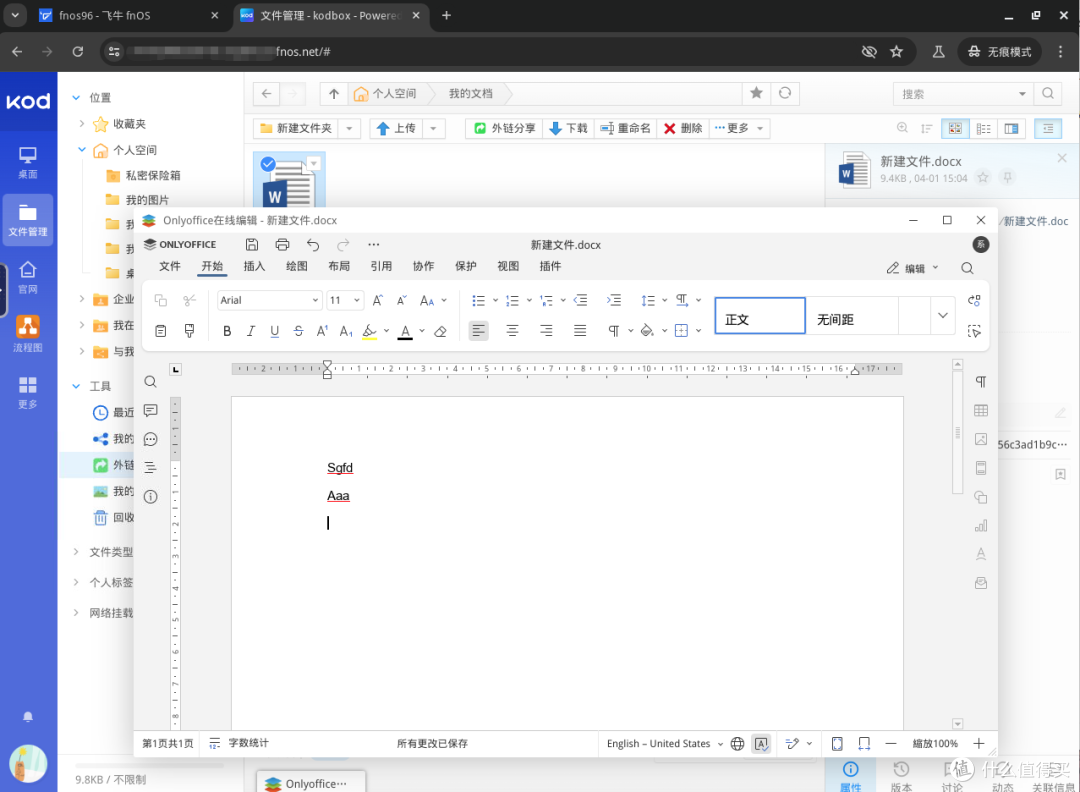Save document in ONLYOFFICE toolbar
The width and height of the screenshot is (1080, 792).
pos(252,244)
